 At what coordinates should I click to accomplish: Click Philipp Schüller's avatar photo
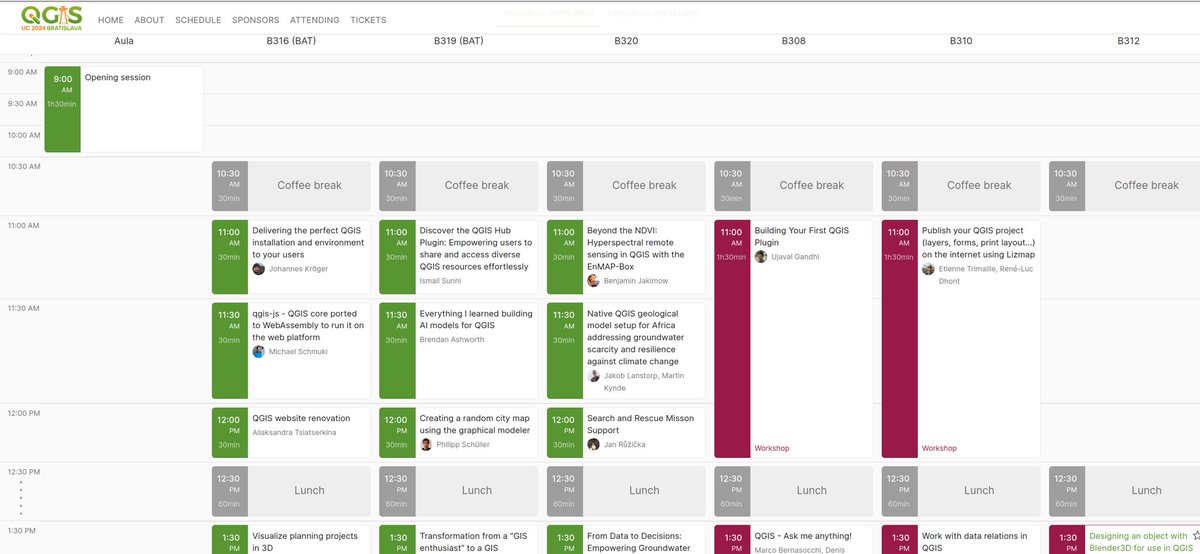[x=426, y=445]
